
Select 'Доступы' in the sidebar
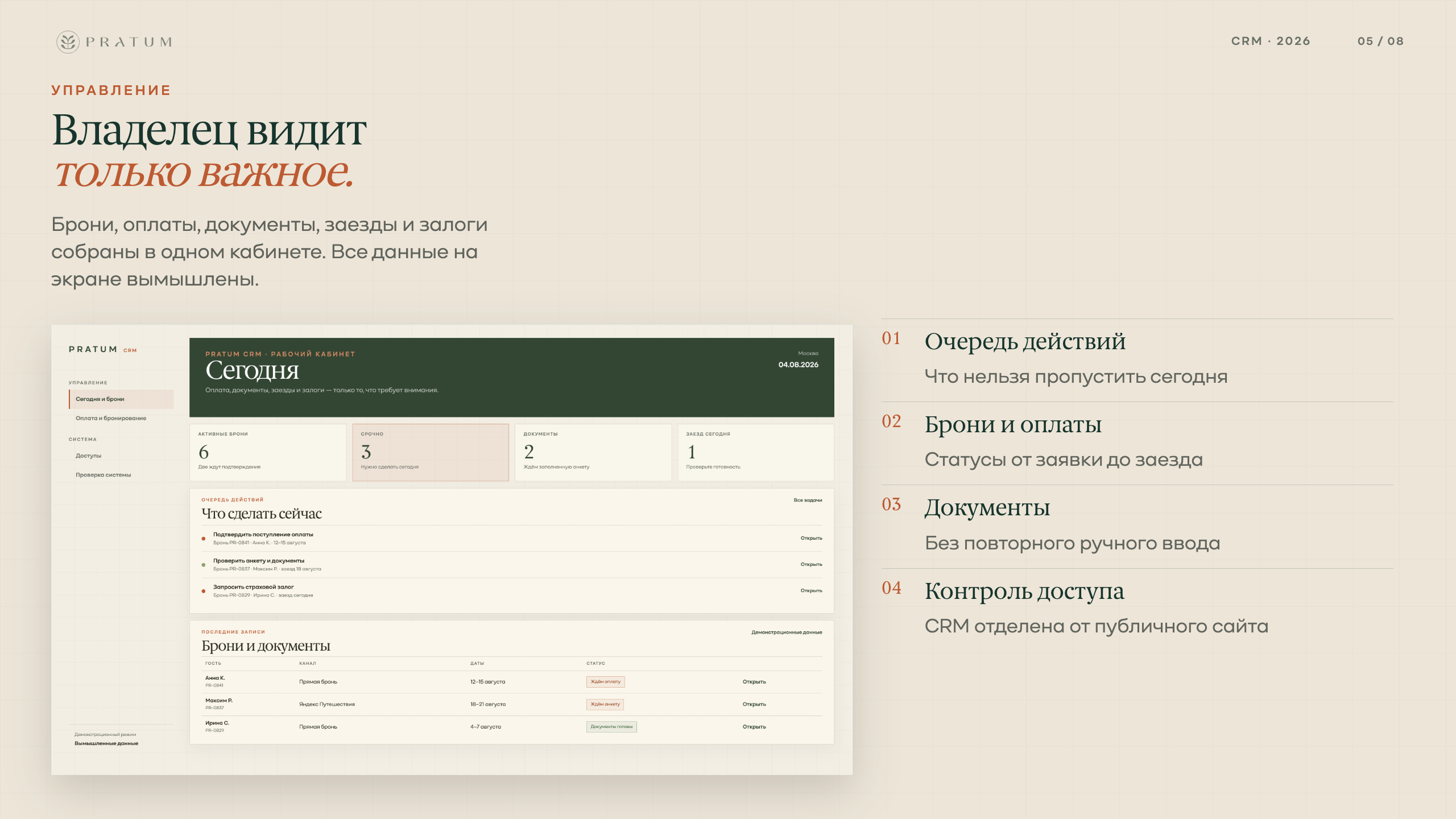tap(89, 456)
